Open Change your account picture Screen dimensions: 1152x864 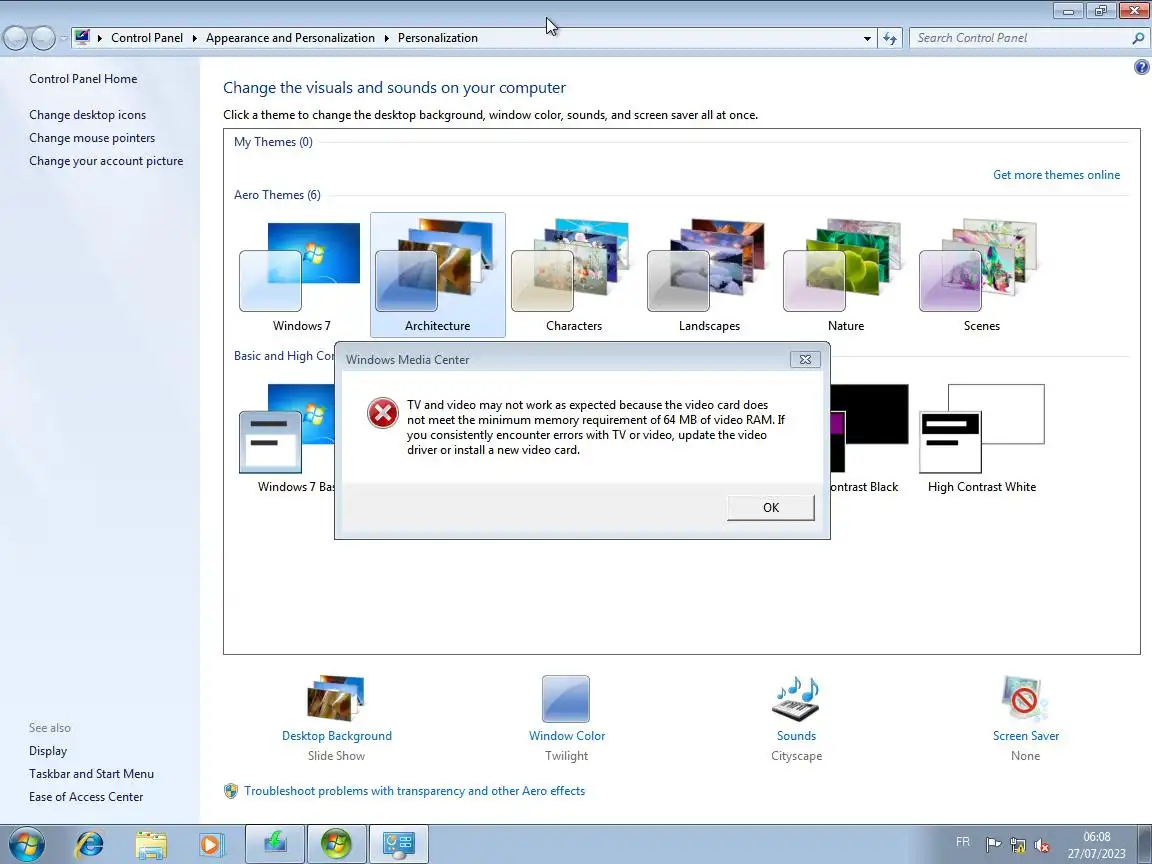106,161
